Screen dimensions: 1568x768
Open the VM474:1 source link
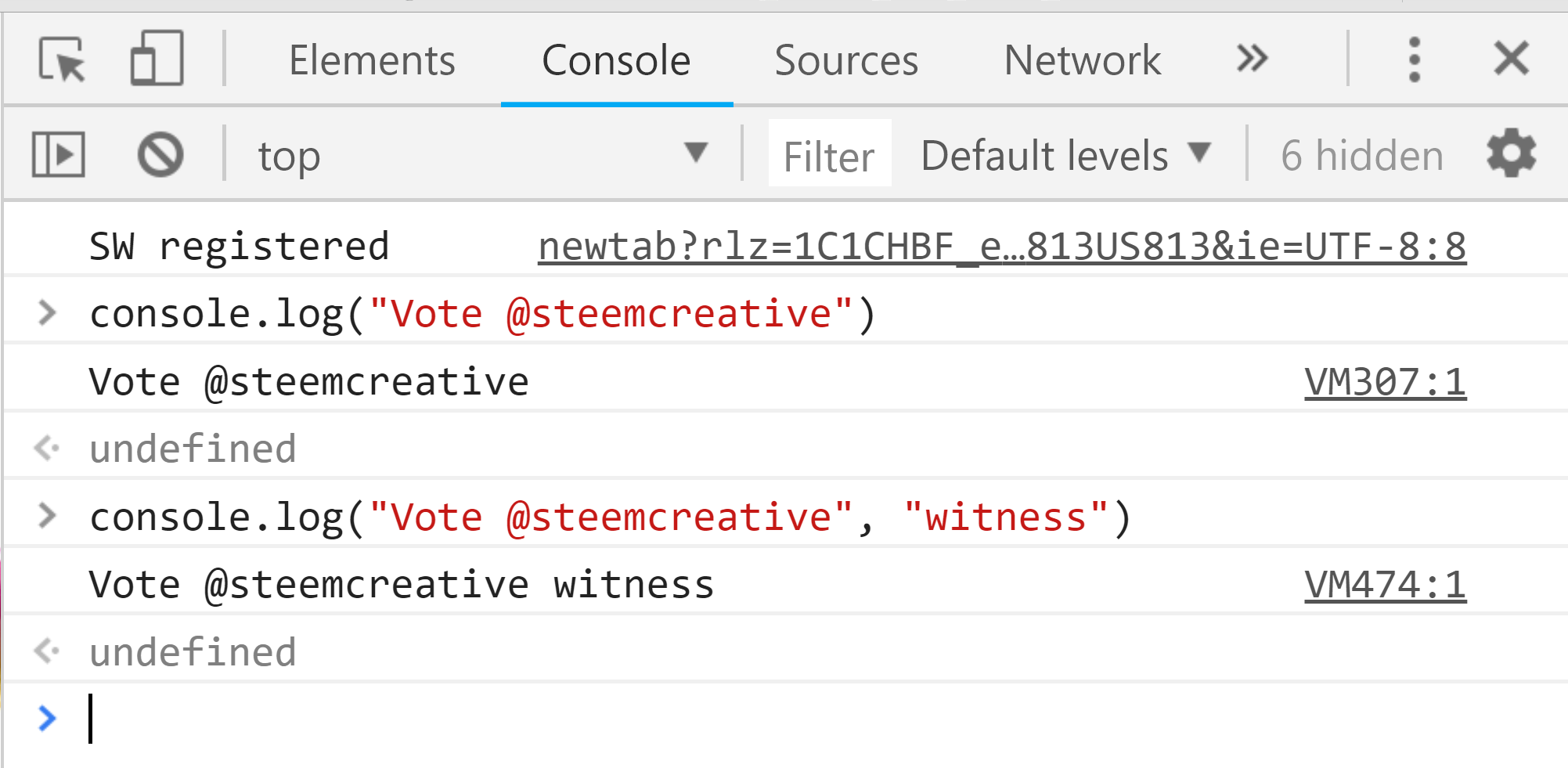1385,586
